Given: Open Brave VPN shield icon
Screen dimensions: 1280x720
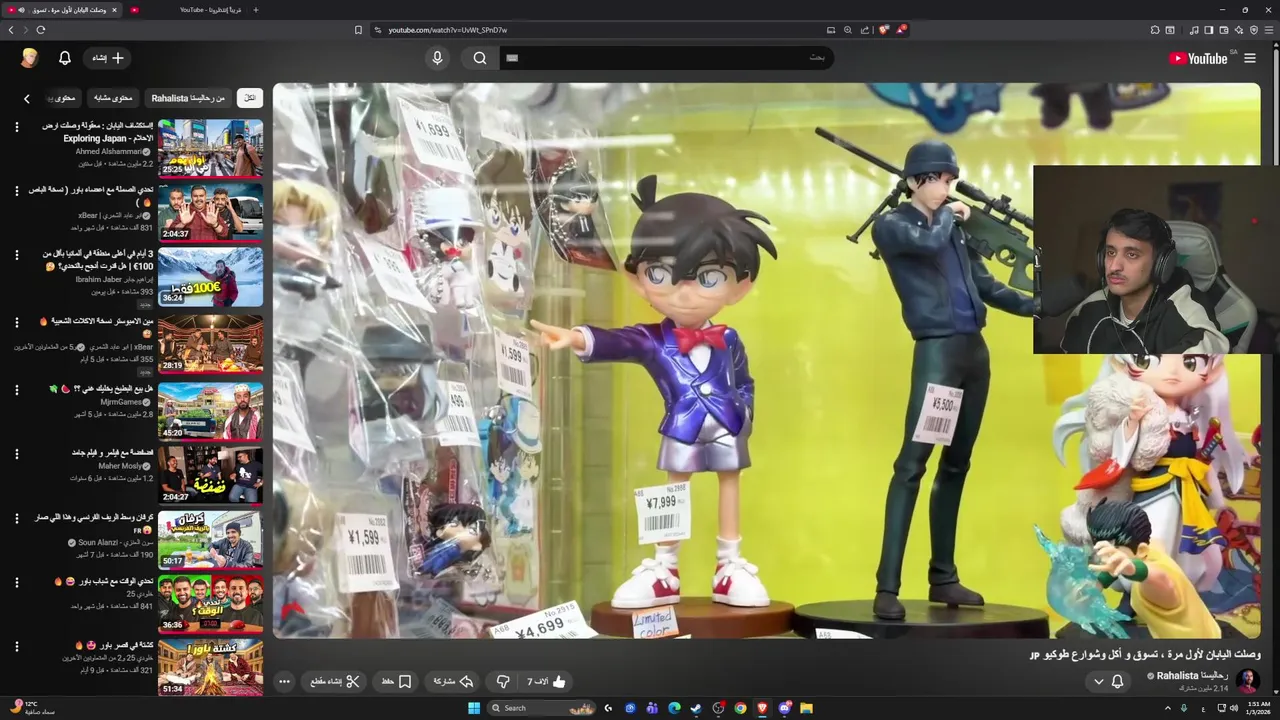Looking at the screenshot, I should pos(1254,30).
